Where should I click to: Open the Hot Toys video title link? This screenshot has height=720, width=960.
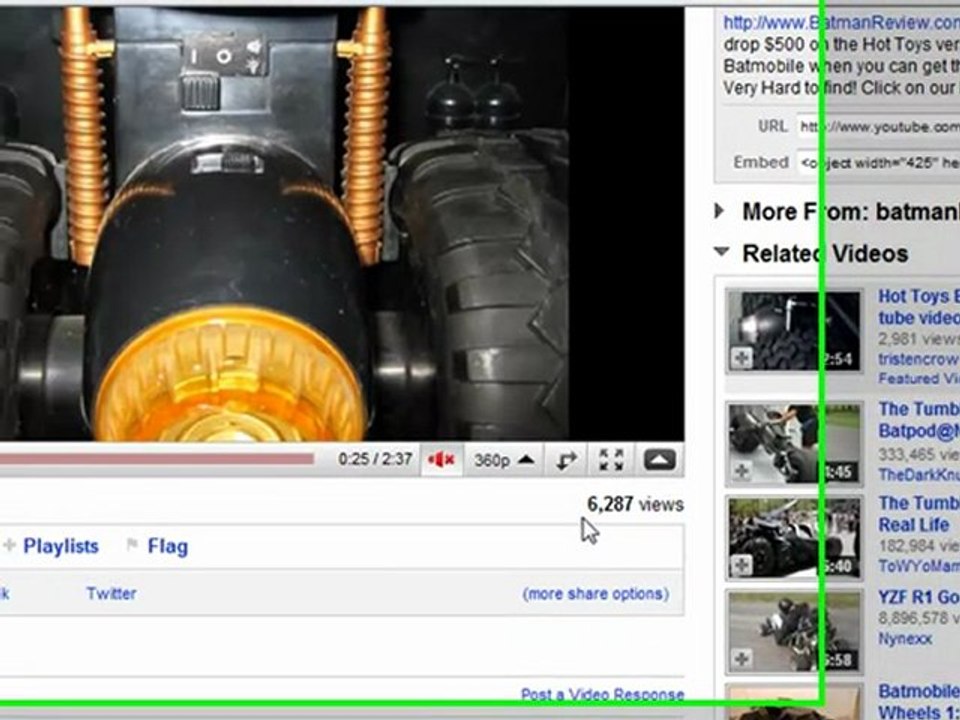[x=919, y=307]
